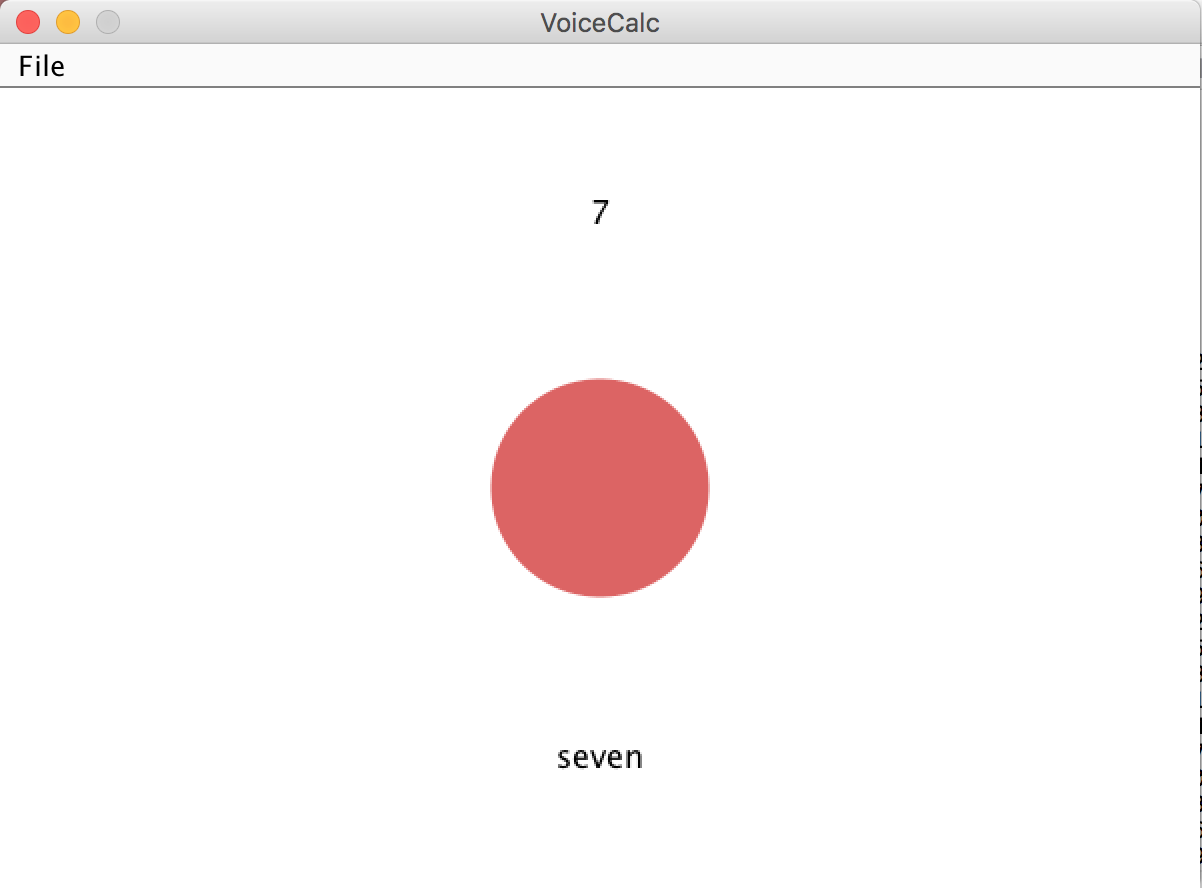The image size is (1202, 888).
Task: Click the grayed-out zoom window button
Action: 108,22
